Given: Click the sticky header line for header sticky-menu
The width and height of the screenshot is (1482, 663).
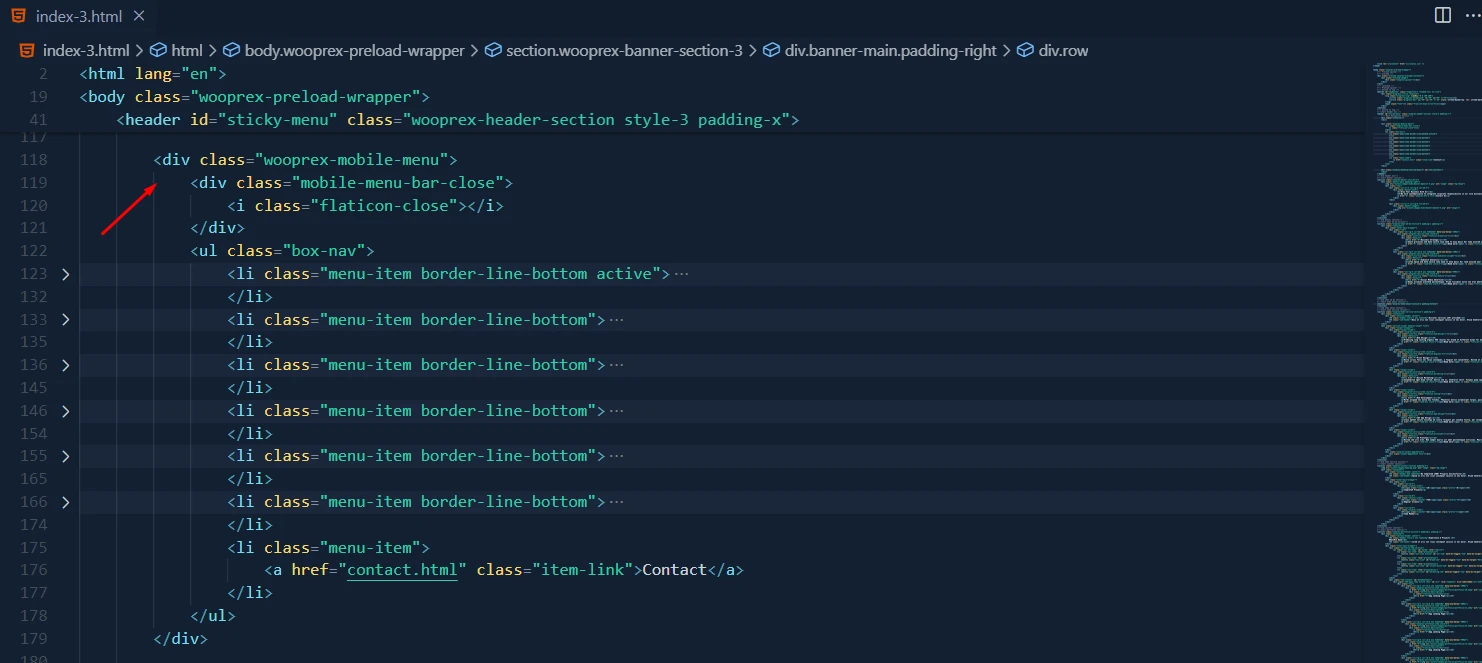Looking at the screenshot, I should (x=456, y=120).
